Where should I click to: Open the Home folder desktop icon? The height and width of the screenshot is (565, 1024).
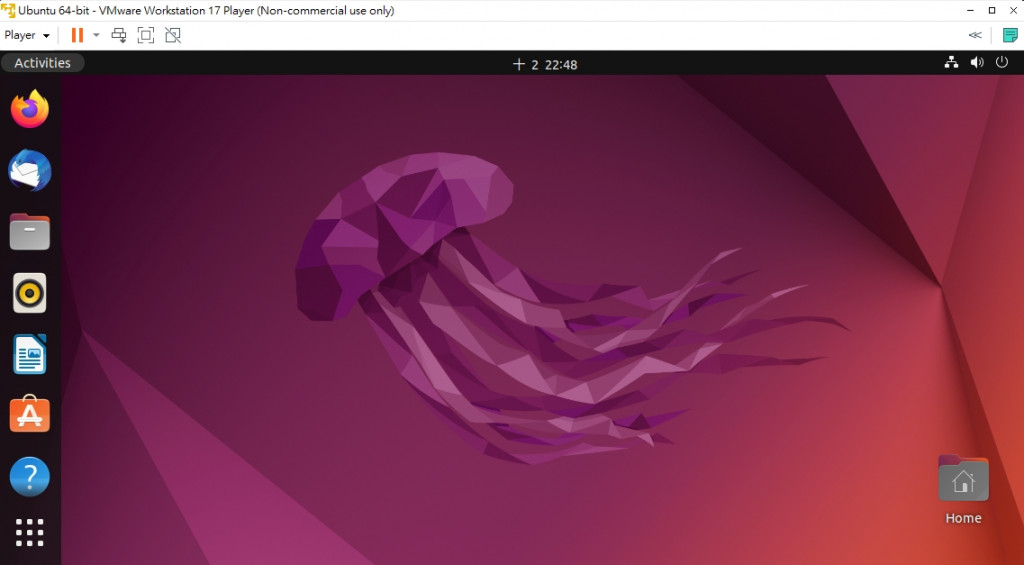click(963, 479)
